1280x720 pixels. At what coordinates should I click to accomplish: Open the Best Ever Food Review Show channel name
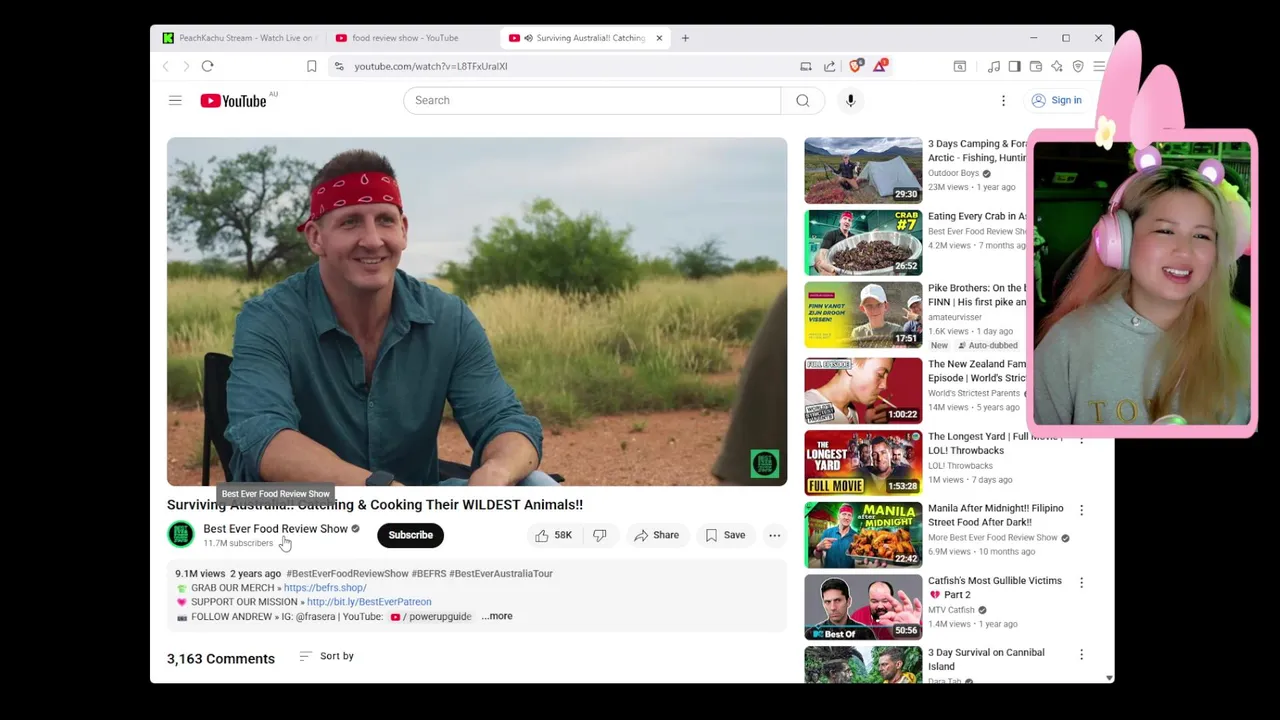pyautogui.click(x=275, y=529)
